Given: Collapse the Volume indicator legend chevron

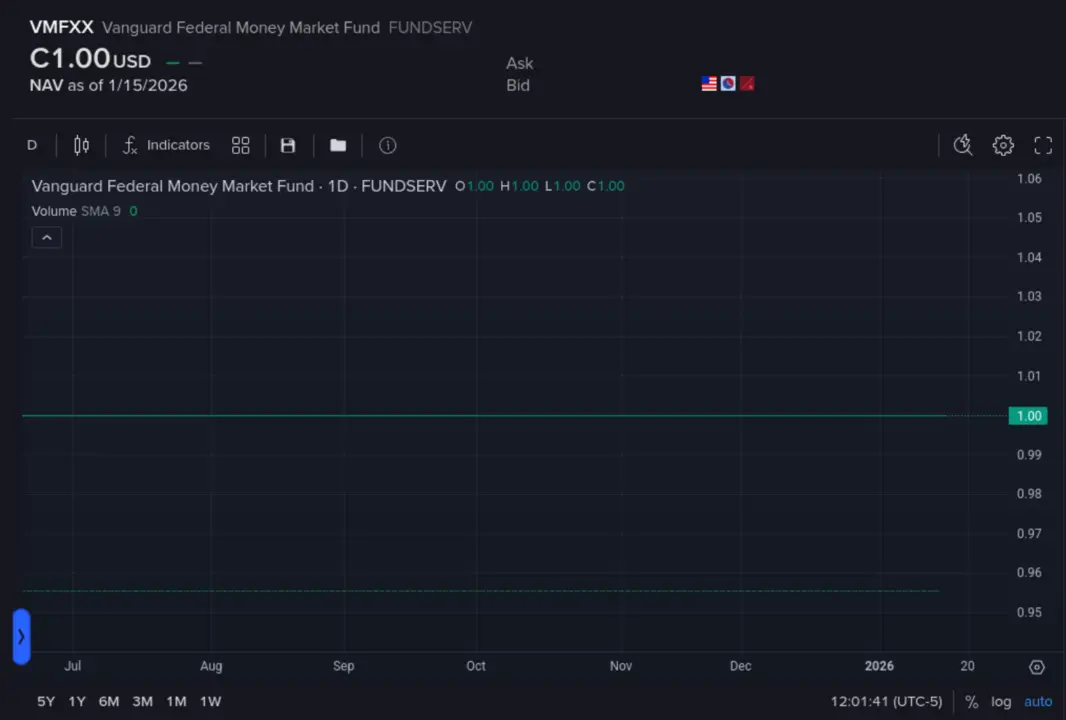Looking at the screenshot, I should click(46, 237).
